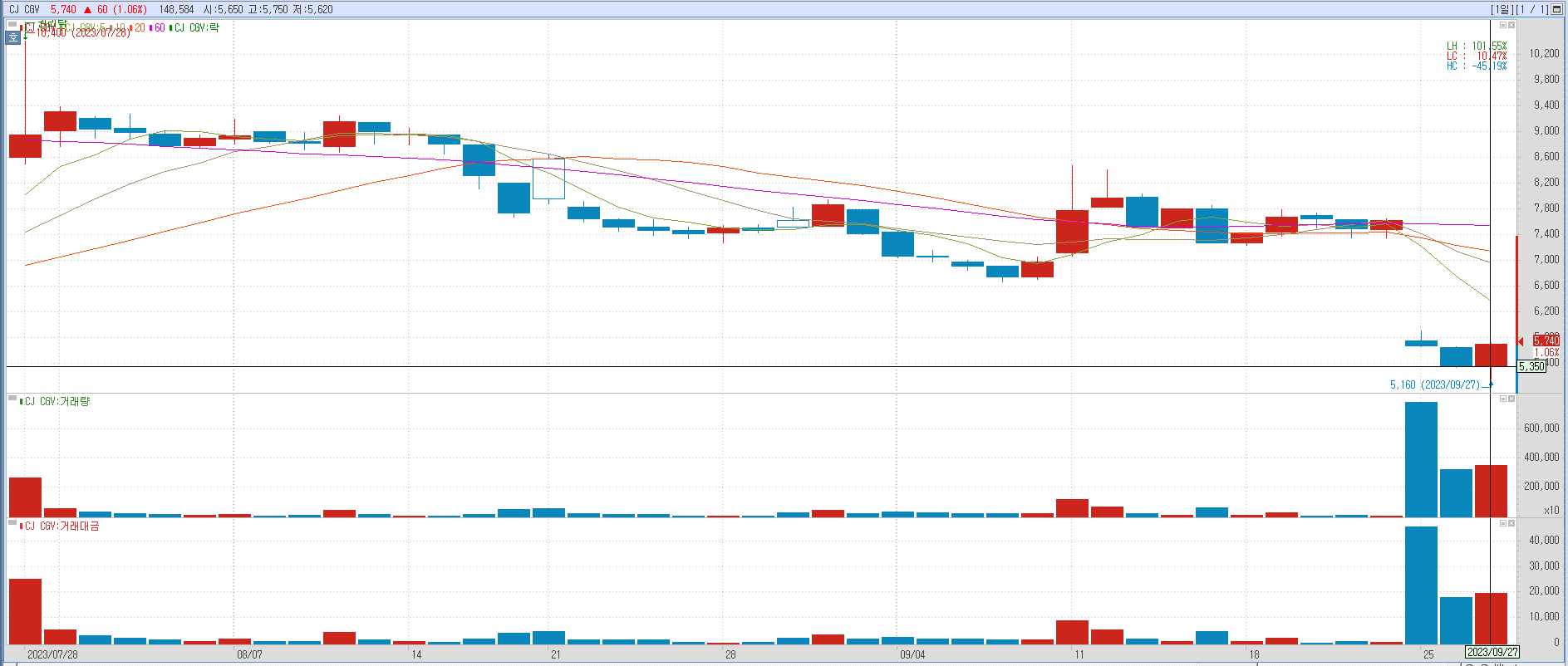Click the CJ CGV:거래대금 indicator label
The image size is (1568, 666).
click(x=61, y=526)
